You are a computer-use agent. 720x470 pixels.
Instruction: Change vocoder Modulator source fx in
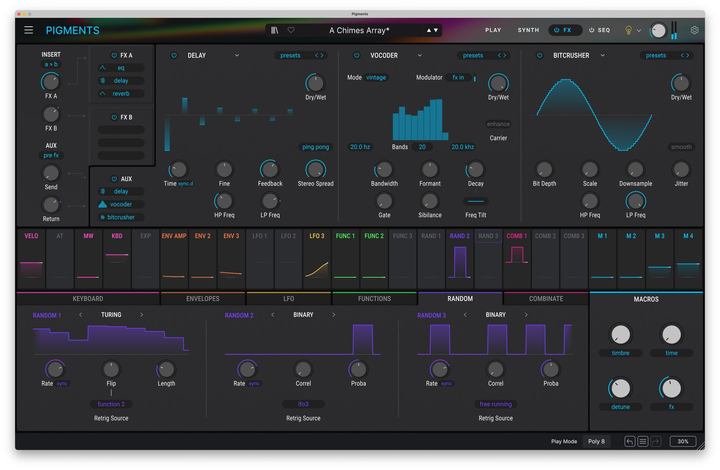click(x=458, y=77)
